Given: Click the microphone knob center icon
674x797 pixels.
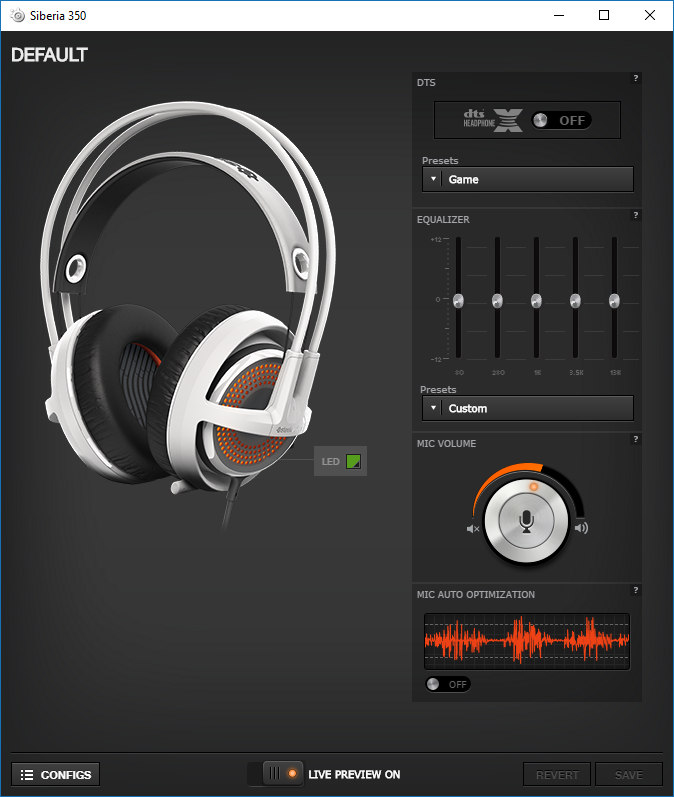Looking at the screenshot, I should pyautogui.click(x=527, y=522).
